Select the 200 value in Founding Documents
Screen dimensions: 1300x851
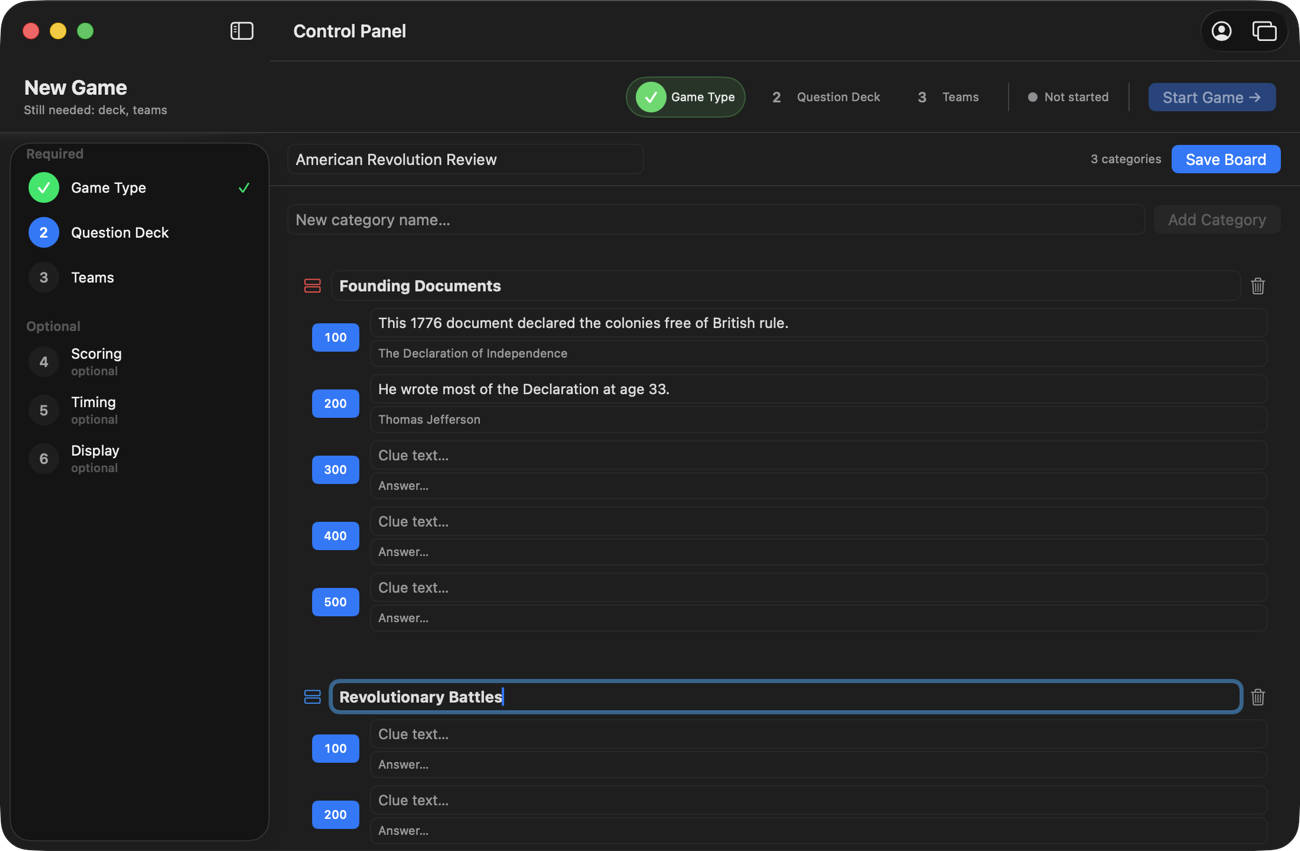(x=336, y=404)
